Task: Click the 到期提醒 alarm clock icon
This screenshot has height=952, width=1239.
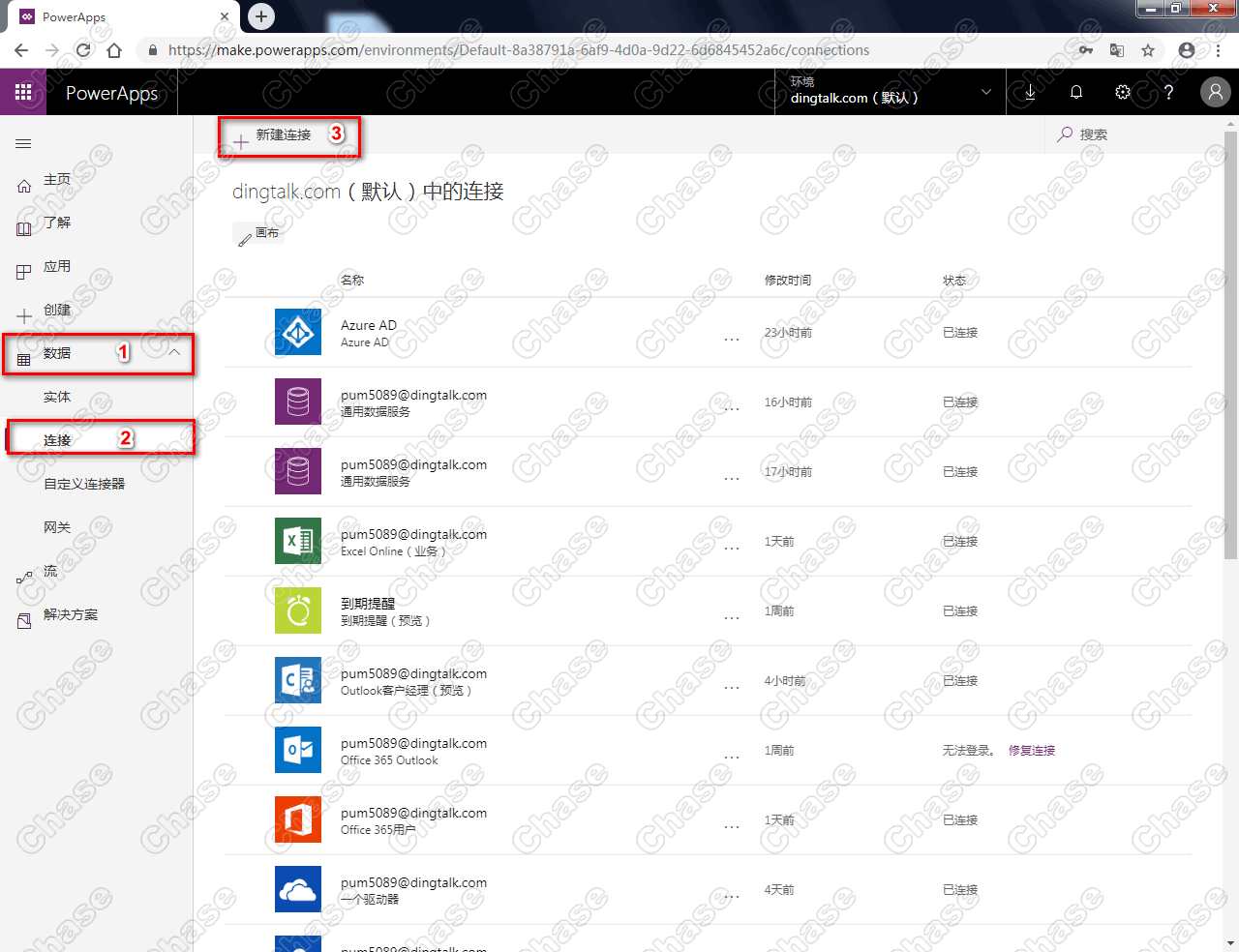Action: [297, 610]
